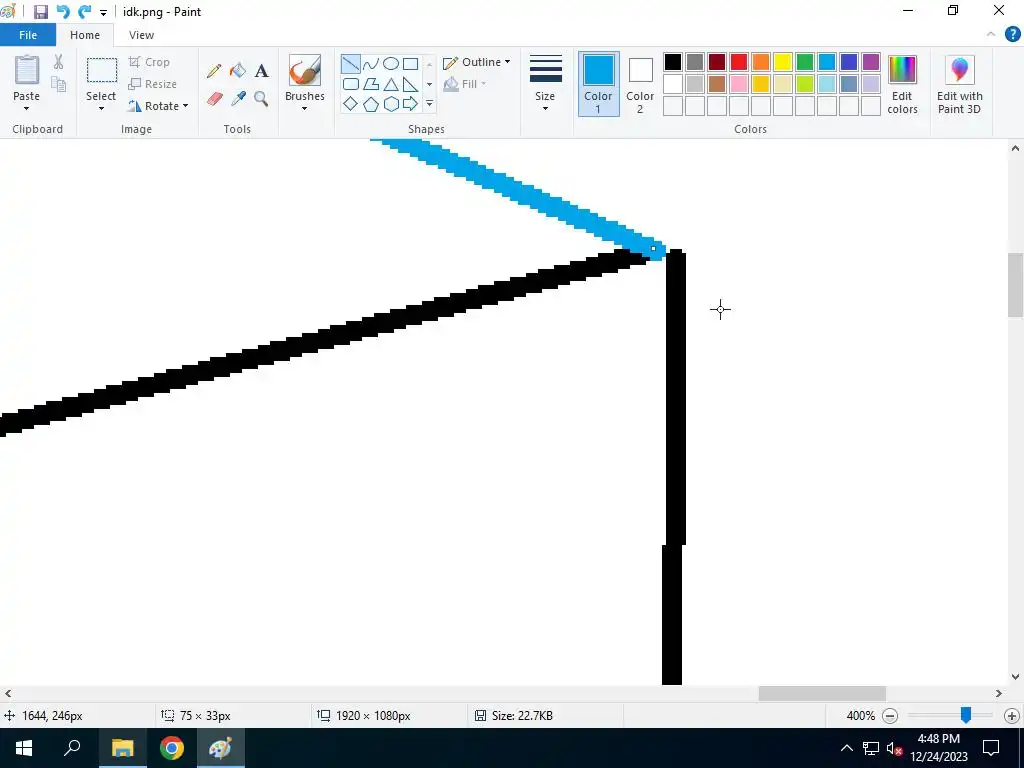This screenshot has width=1024, height=768.
Task: Select the Text tool
Action: pyautogui.click(x=261, y=71)
